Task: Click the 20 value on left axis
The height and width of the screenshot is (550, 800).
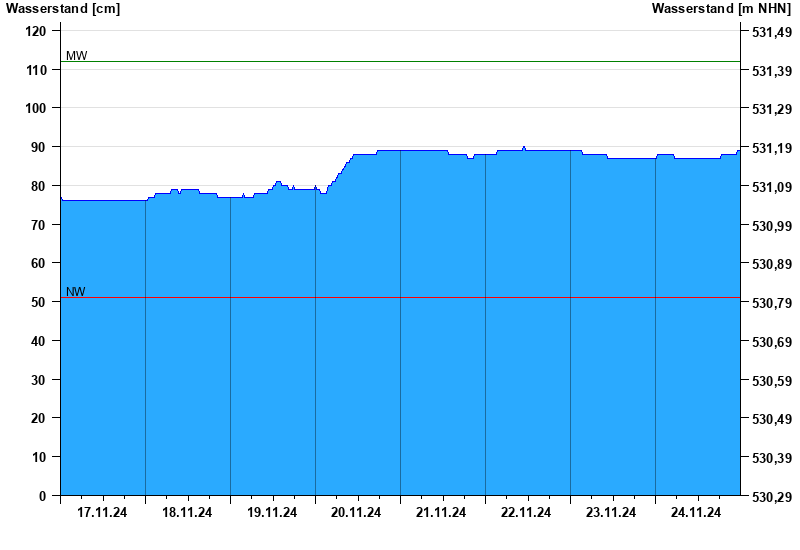Action: [39, 418]
